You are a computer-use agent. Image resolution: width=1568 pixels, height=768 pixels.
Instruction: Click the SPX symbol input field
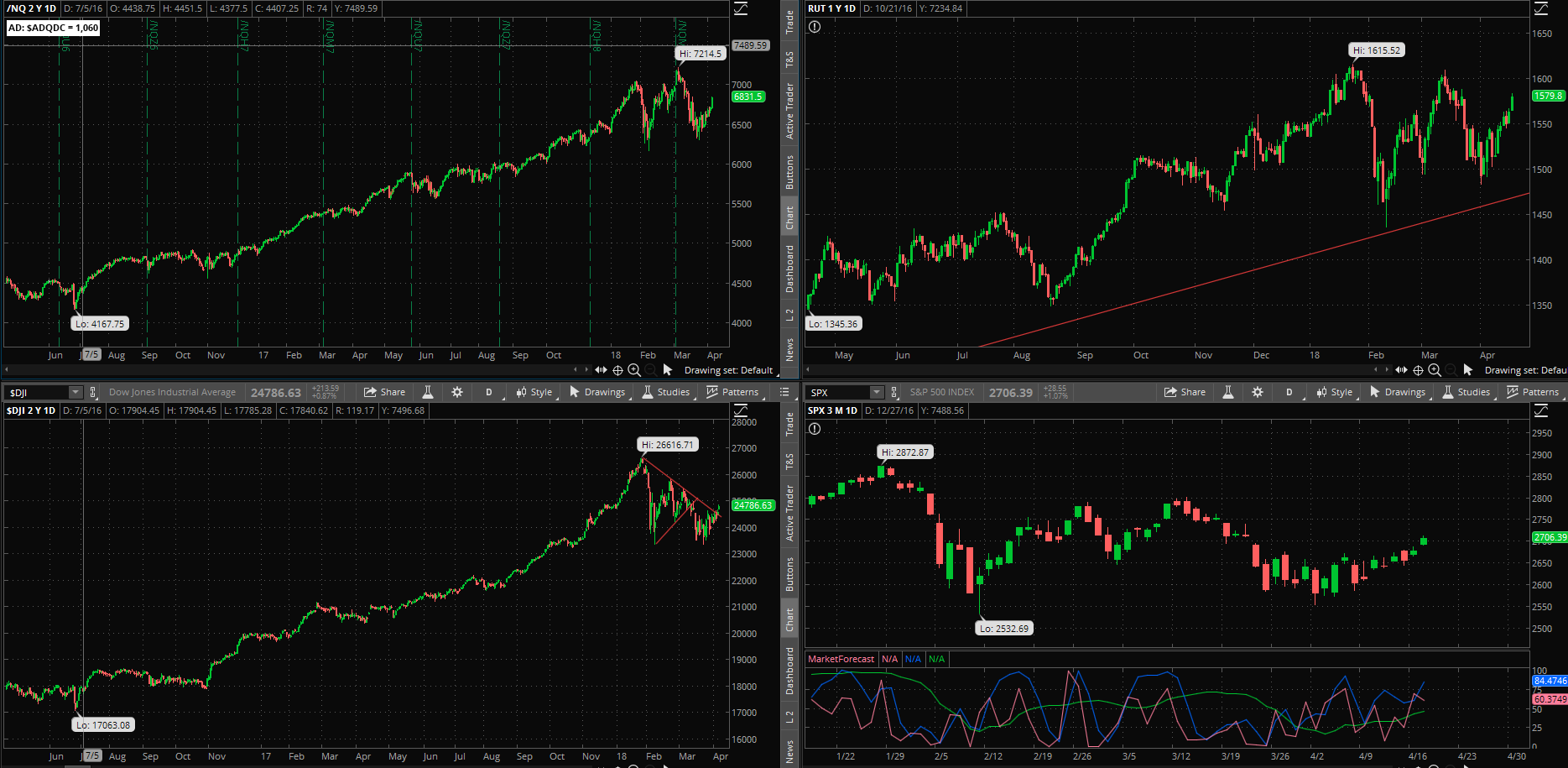839,392
